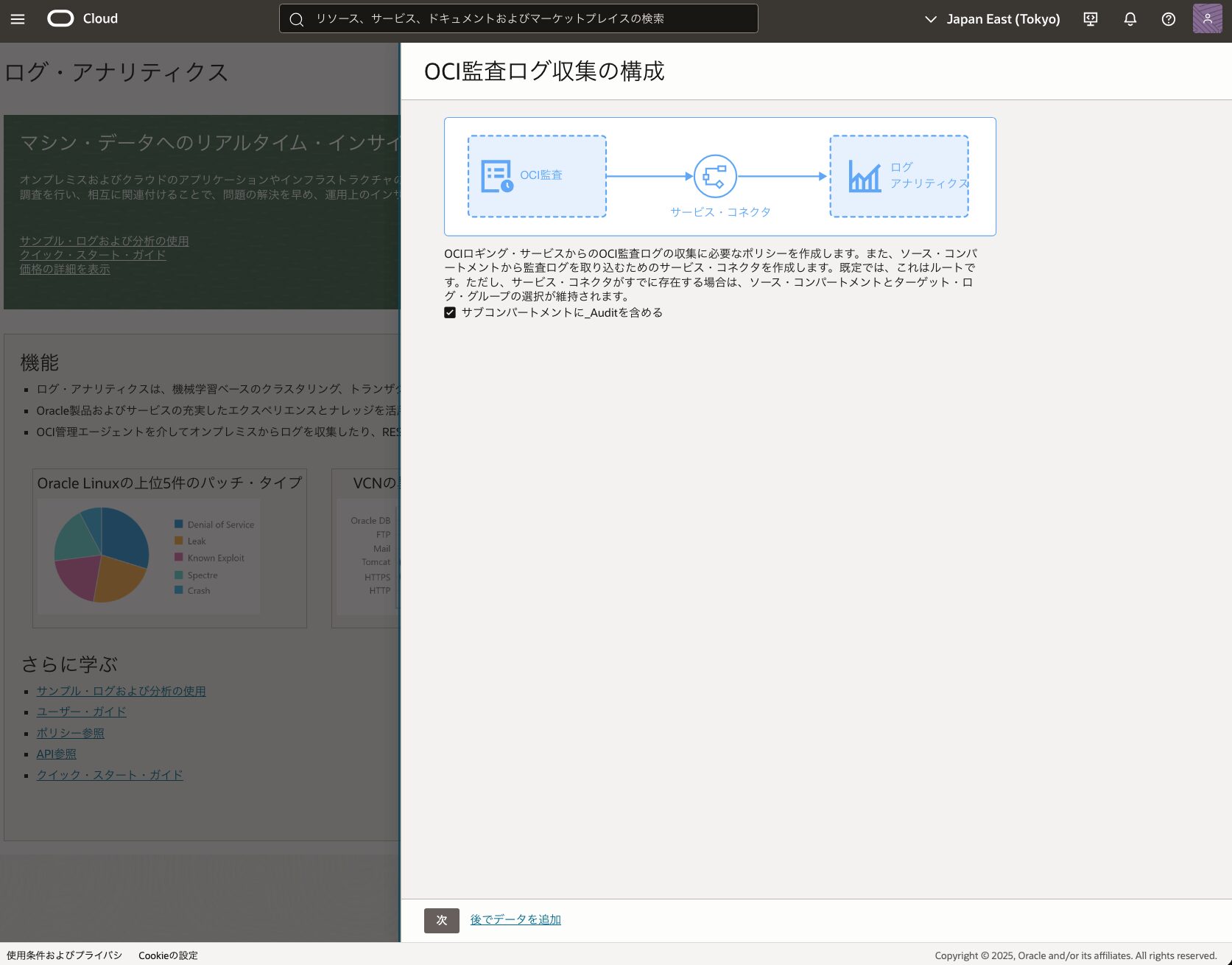Focus the resource search field
The height and width of the screenshot is (965, 1232).
[518, 19]
